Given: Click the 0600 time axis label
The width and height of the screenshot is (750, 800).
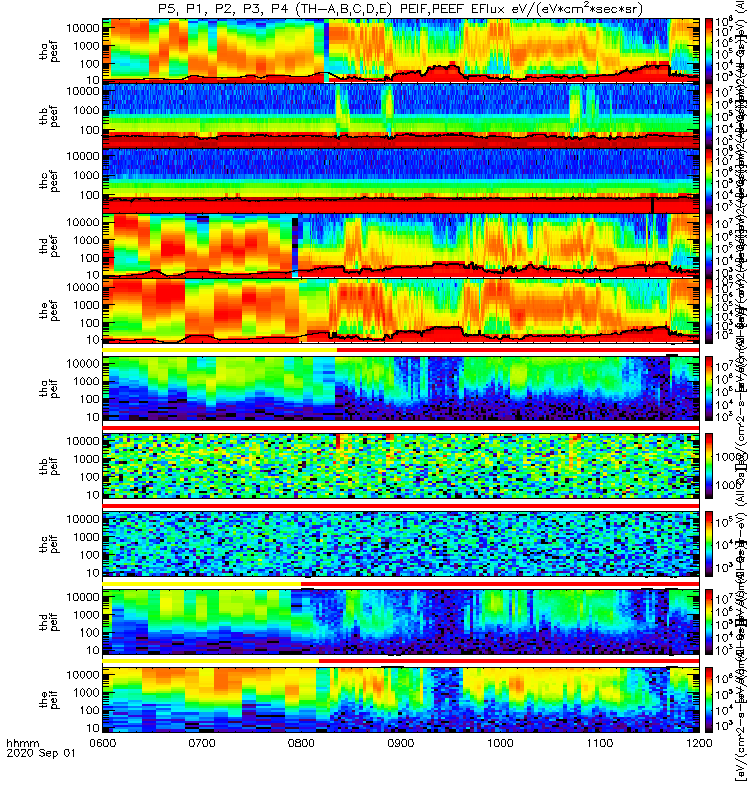Looking at the screenshot, I should (x=103, y=743).
